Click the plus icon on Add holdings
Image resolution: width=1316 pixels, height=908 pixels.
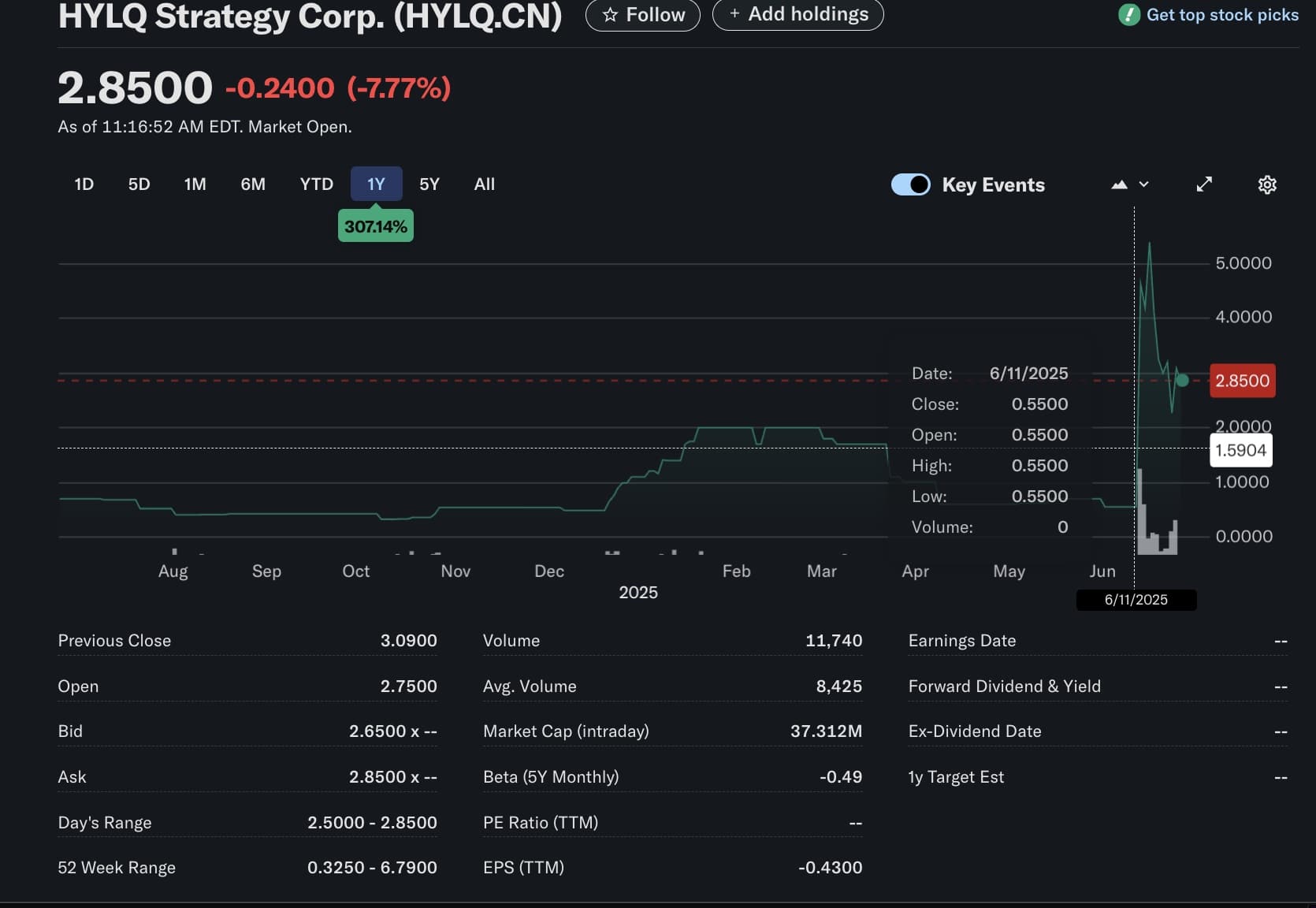(734, 15)
